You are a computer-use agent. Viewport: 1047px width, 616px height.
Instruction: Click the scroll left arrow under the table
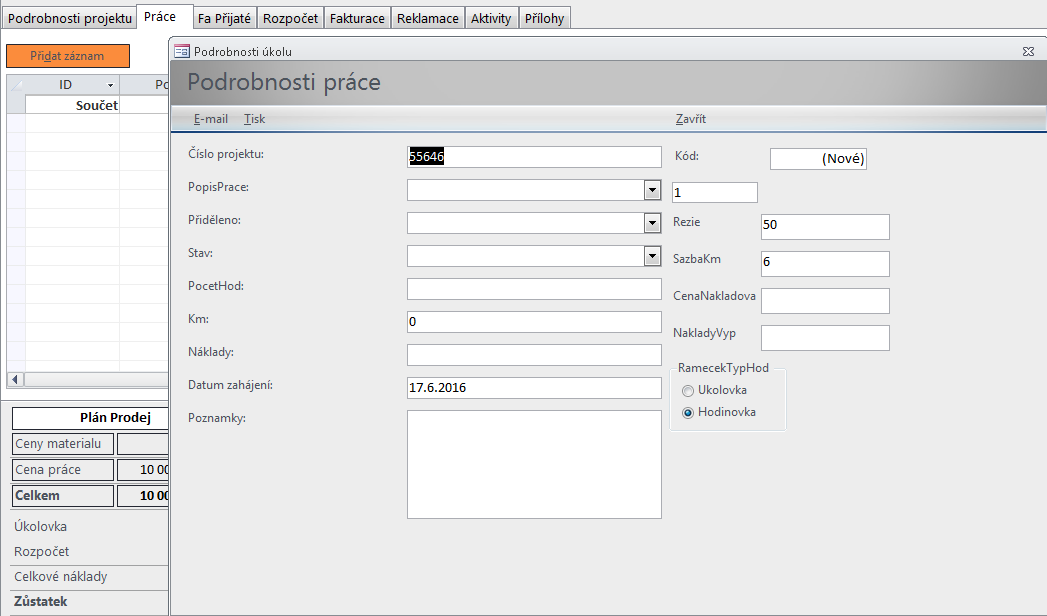click(14, 380)
